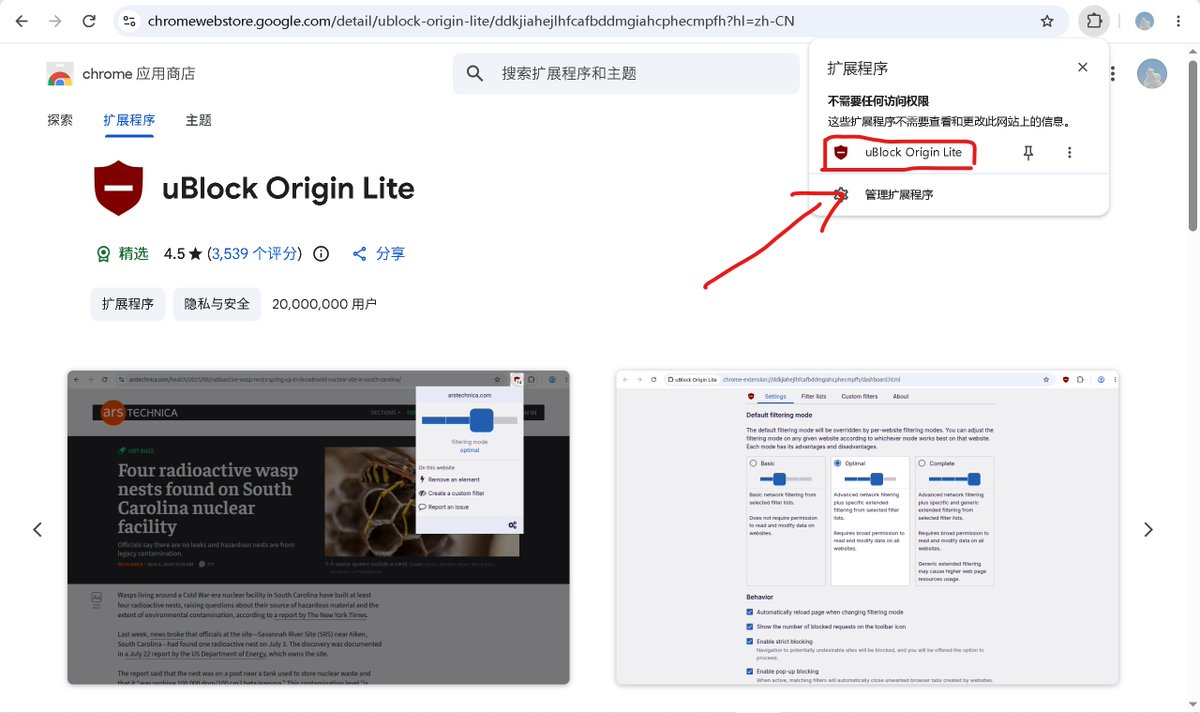The image size is (1200, 713).
Task: Bookmark this page with the star icon
Action: 1047,21
